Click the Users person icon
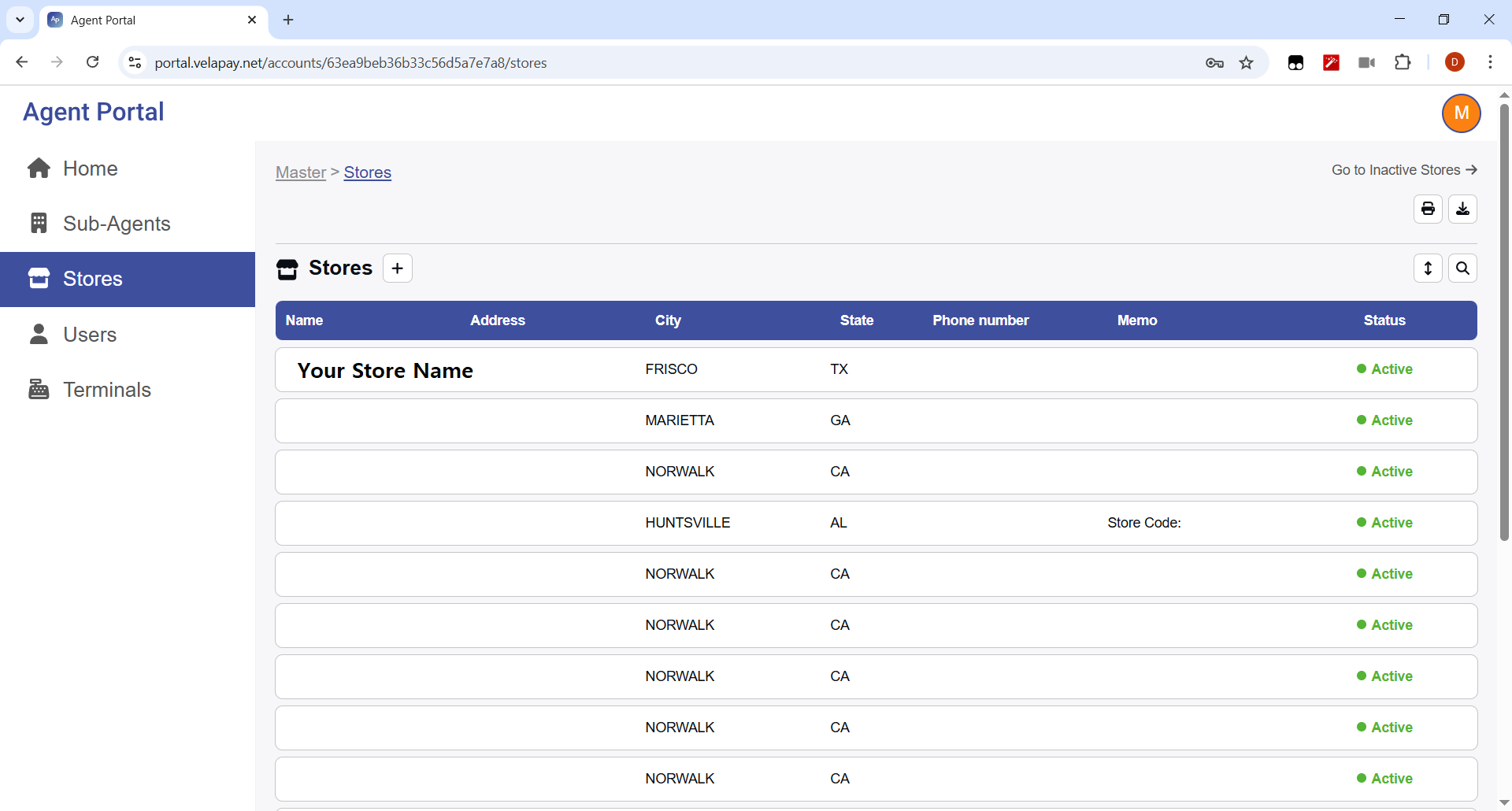Image resolution: width=1512 pixels, height=811 pixels. tap(39, 334)
